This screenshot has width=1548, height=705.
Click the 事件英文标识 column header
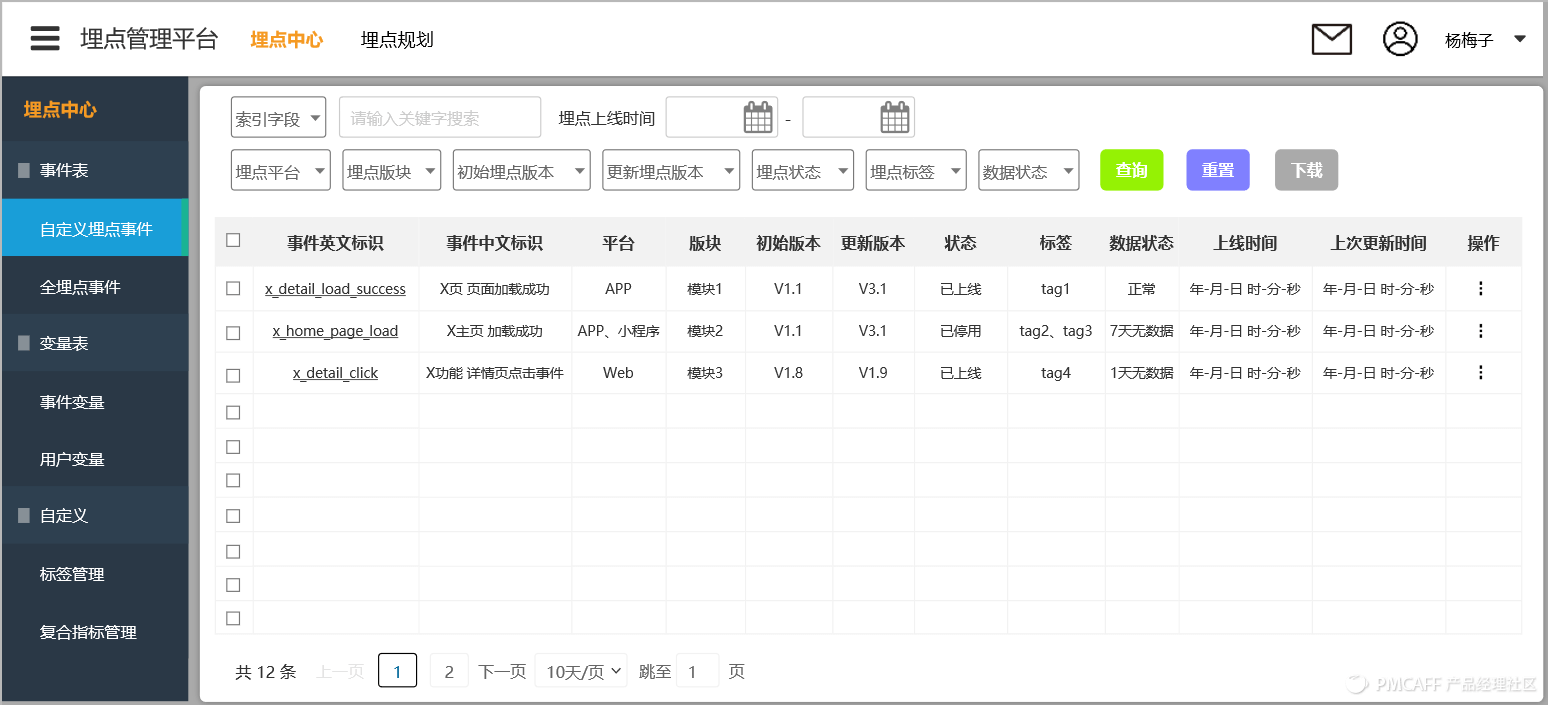tap(335, 243)
